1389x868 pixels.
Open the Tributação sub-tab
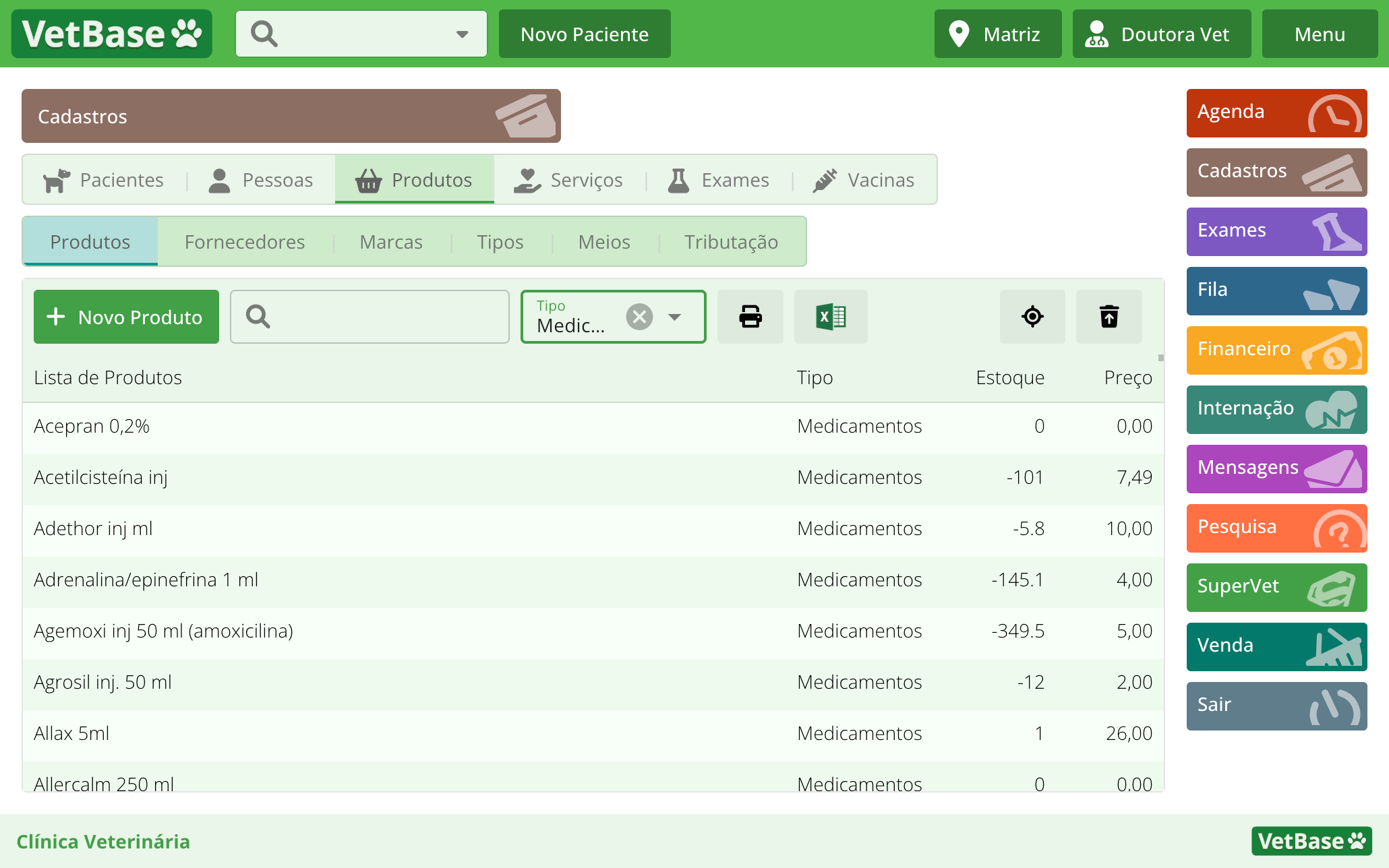[731, 242]
